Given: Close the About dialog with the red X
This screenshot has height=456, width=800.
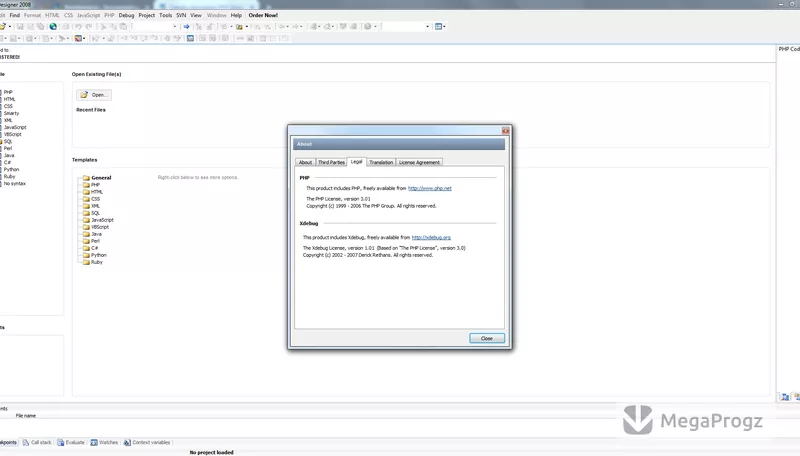Looking at the screenshot, I should 505,131.
